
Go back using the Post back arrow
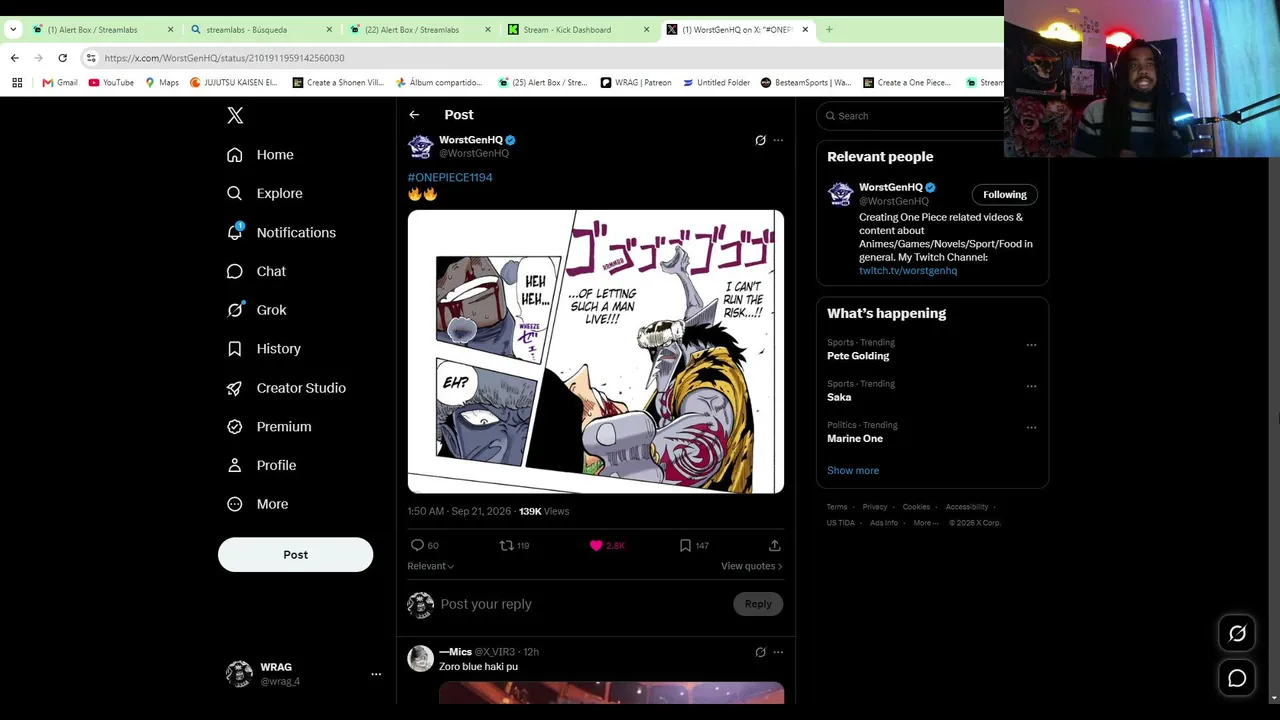(x=414, y=115)
